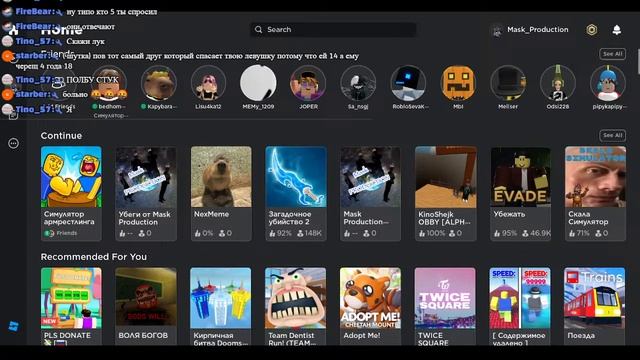Viewport: 640px width, 360px height.
Task: Click the blue Roblox Studio icon in the sidebar
Action: point(13,326)
